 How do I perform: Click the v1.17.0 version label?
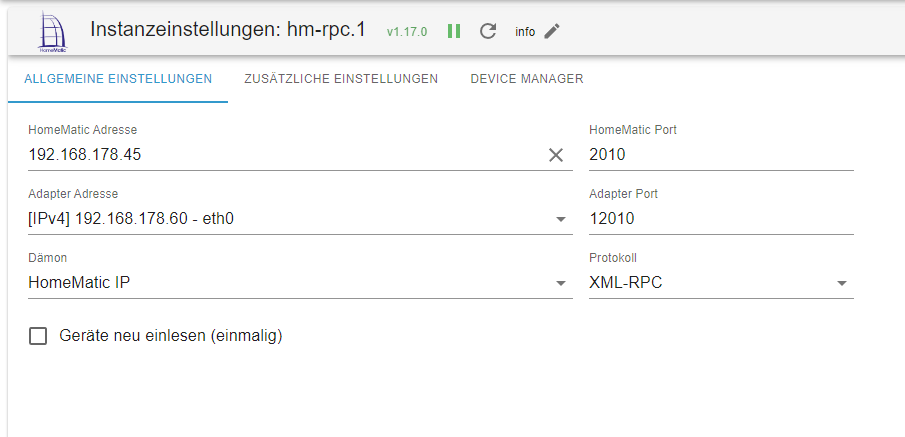[407, 32]
